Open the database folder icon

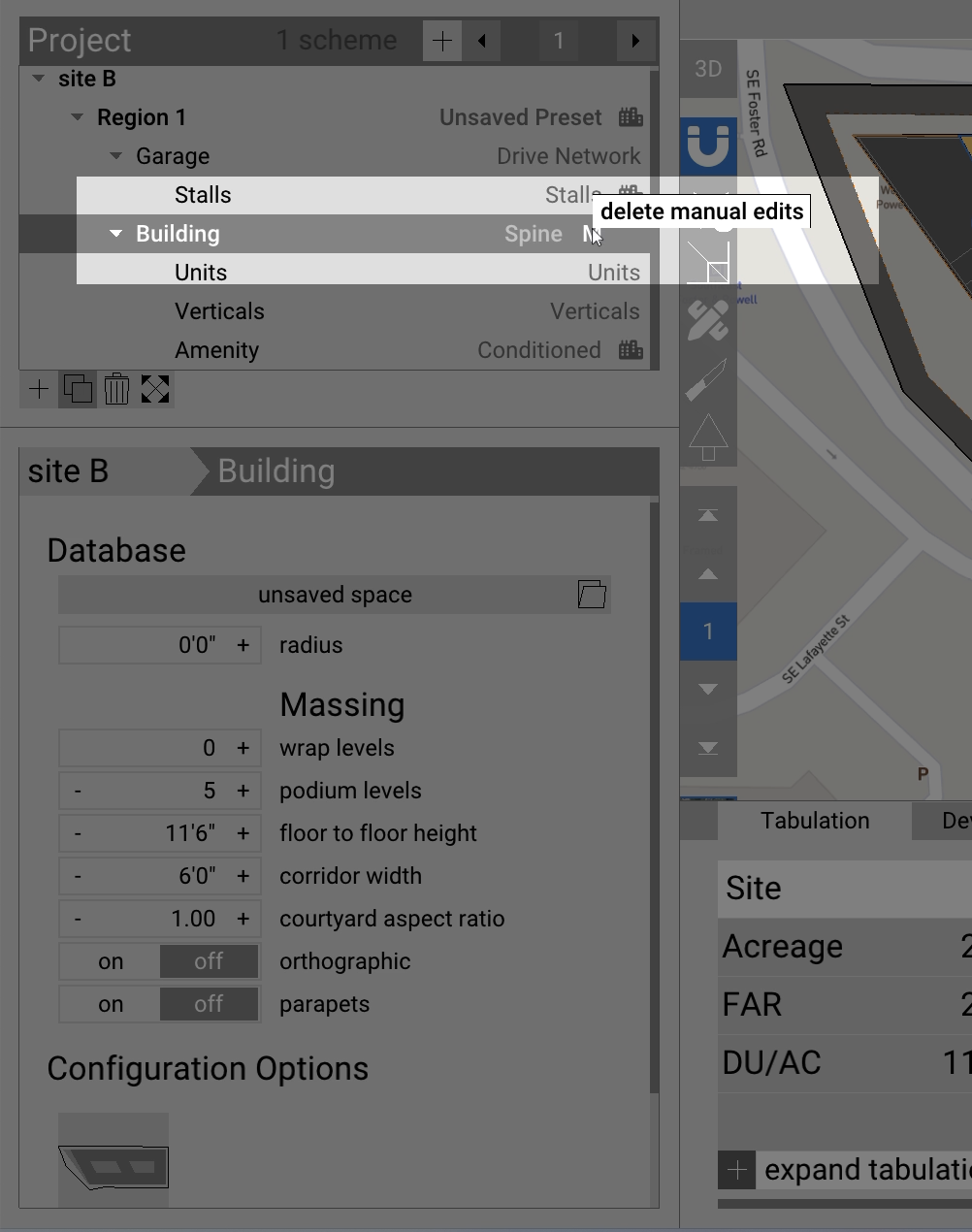(592, 595)
